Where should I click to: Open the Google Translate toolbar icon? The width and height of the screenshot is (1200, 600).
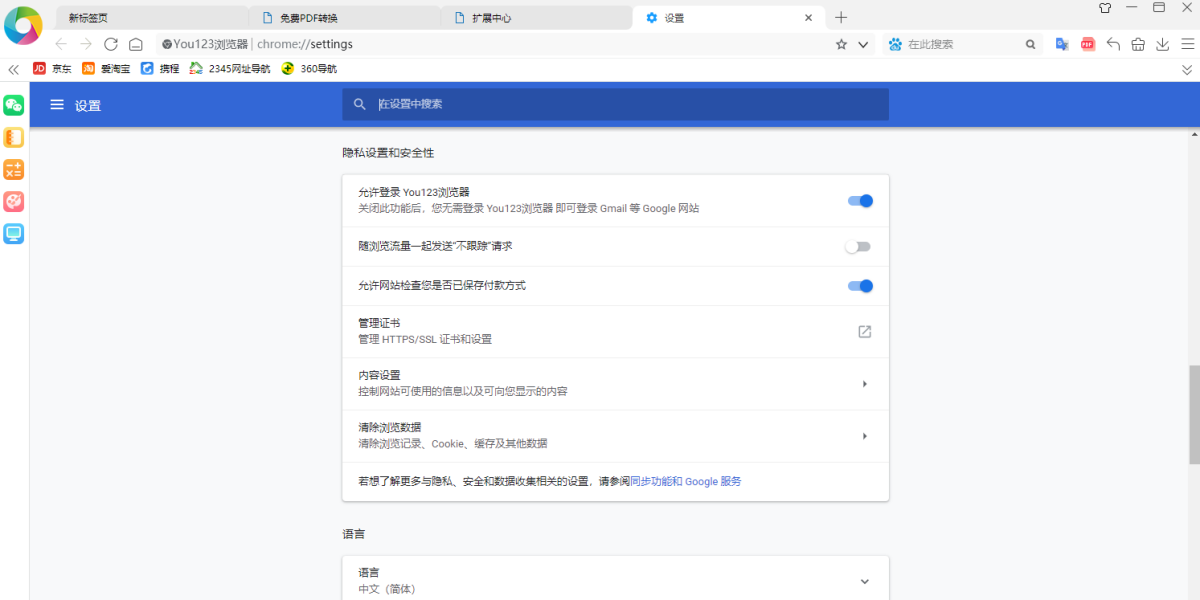click(x=1062, y=44)
